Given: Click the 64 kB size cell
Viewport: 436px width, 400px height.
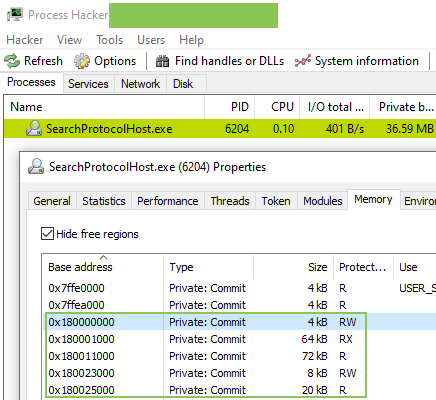Looking at the screenshot, I should (314, 339).
